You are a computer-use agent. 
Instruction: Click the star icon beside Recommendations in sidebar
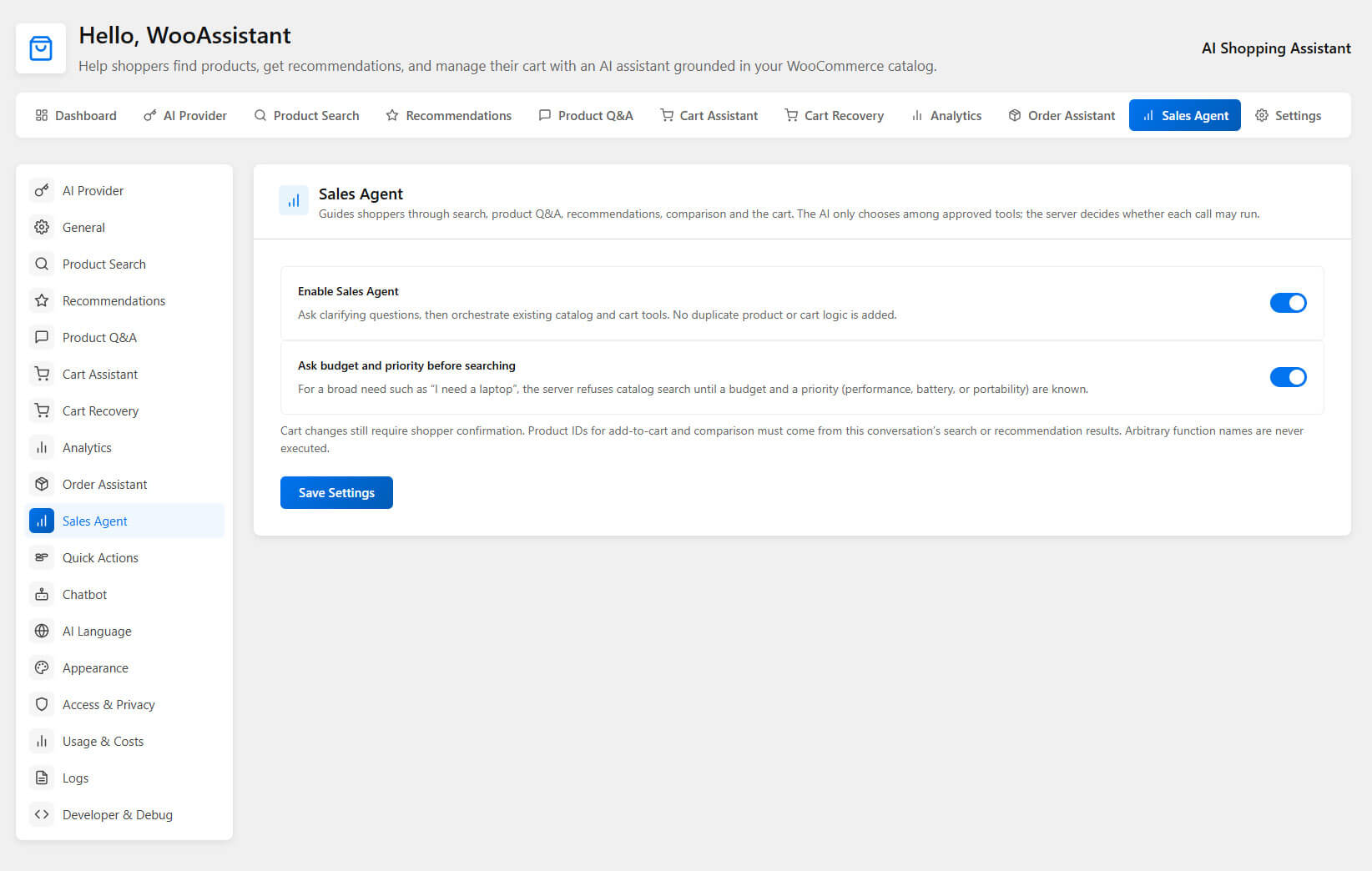[x=42, y=301]
